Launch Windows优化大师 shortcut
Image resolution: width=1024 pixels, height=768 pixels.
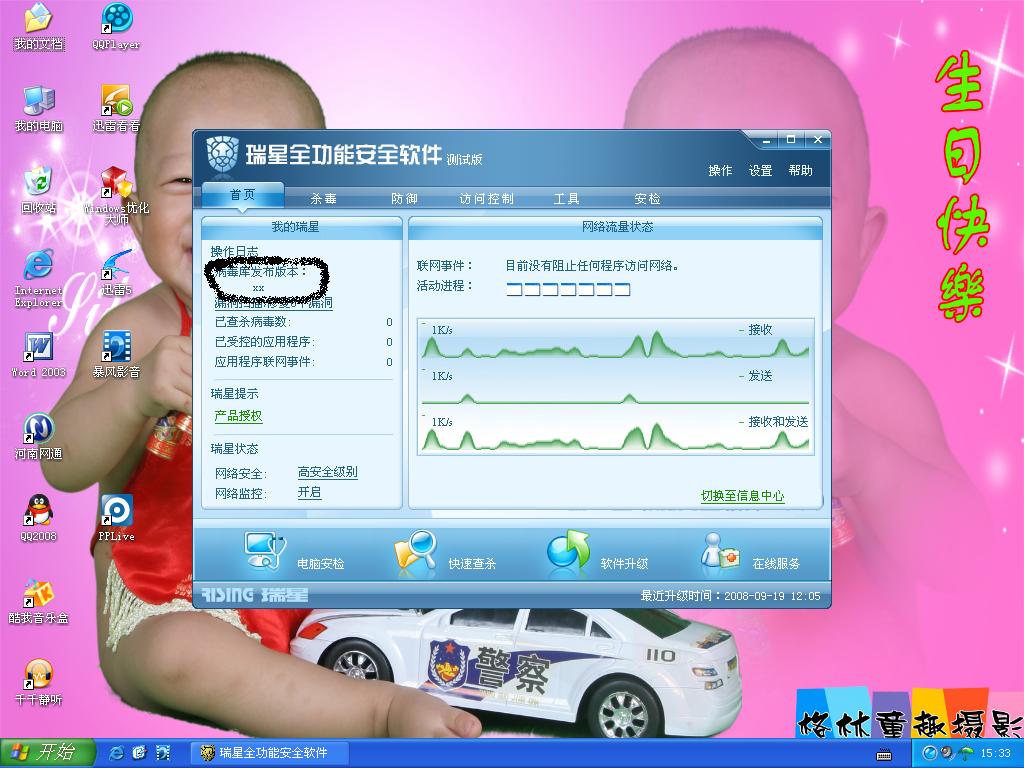pos(116,195)
